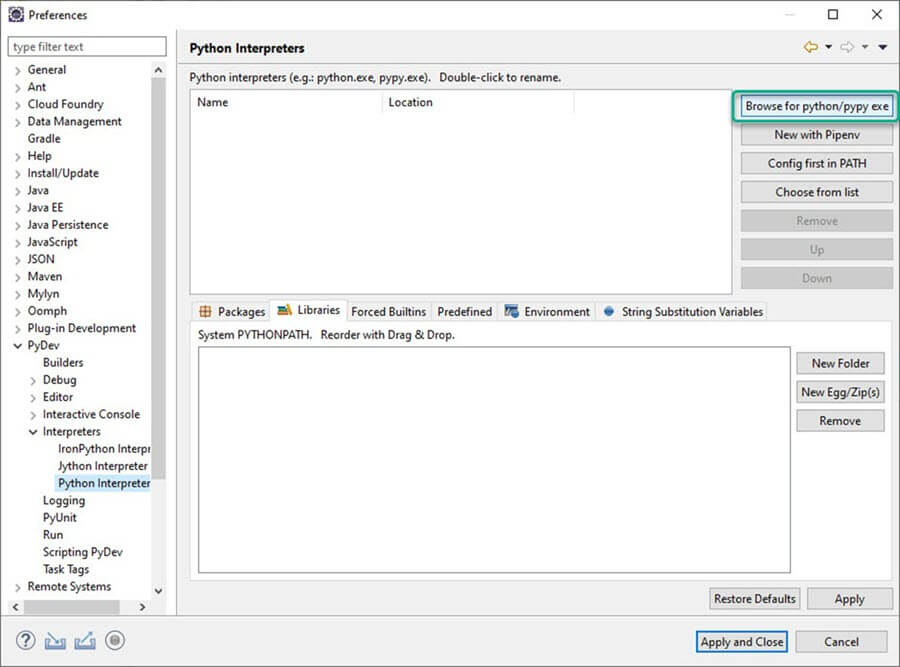Open the String Substitution Variables tab
Image resolution: width=900 pixels, height=667 pixels.
click(683, 312)
